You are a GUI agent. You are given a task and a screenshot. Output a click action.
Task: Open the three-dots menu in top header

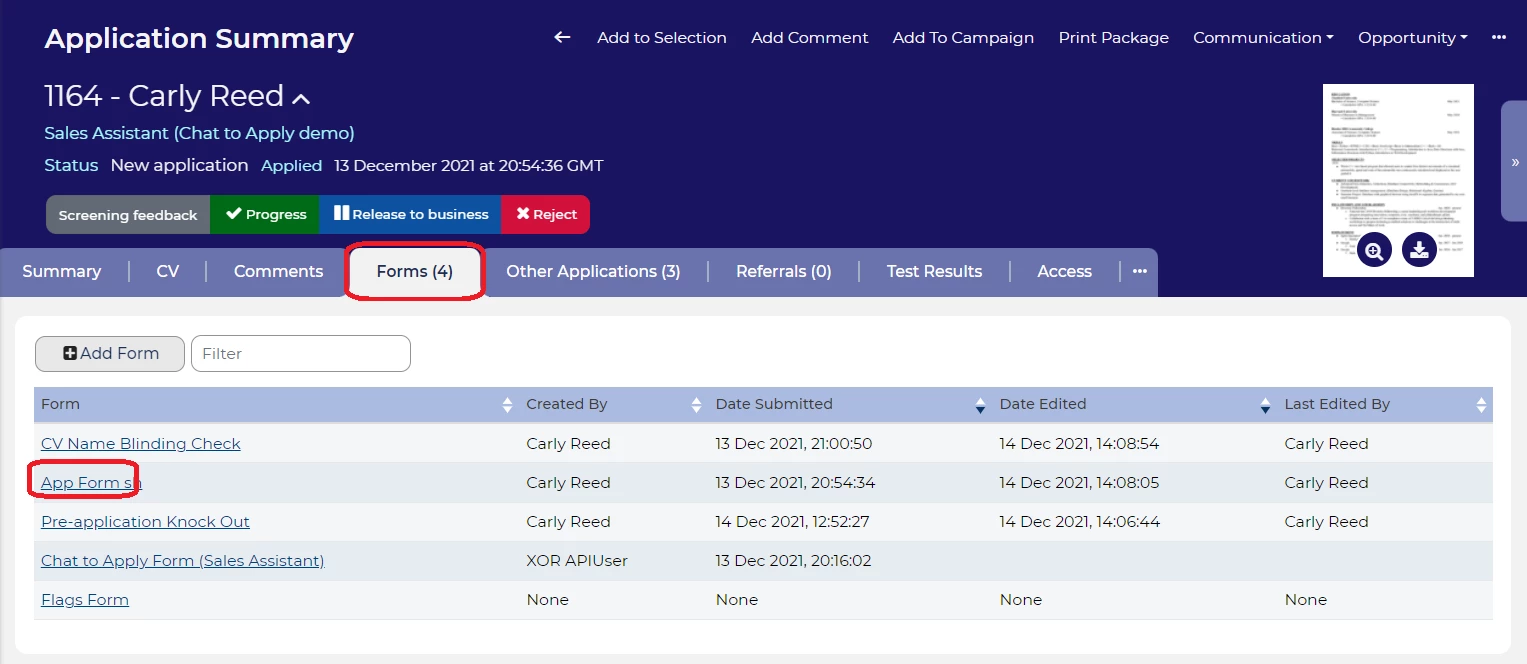click(x=1498, y=37)
